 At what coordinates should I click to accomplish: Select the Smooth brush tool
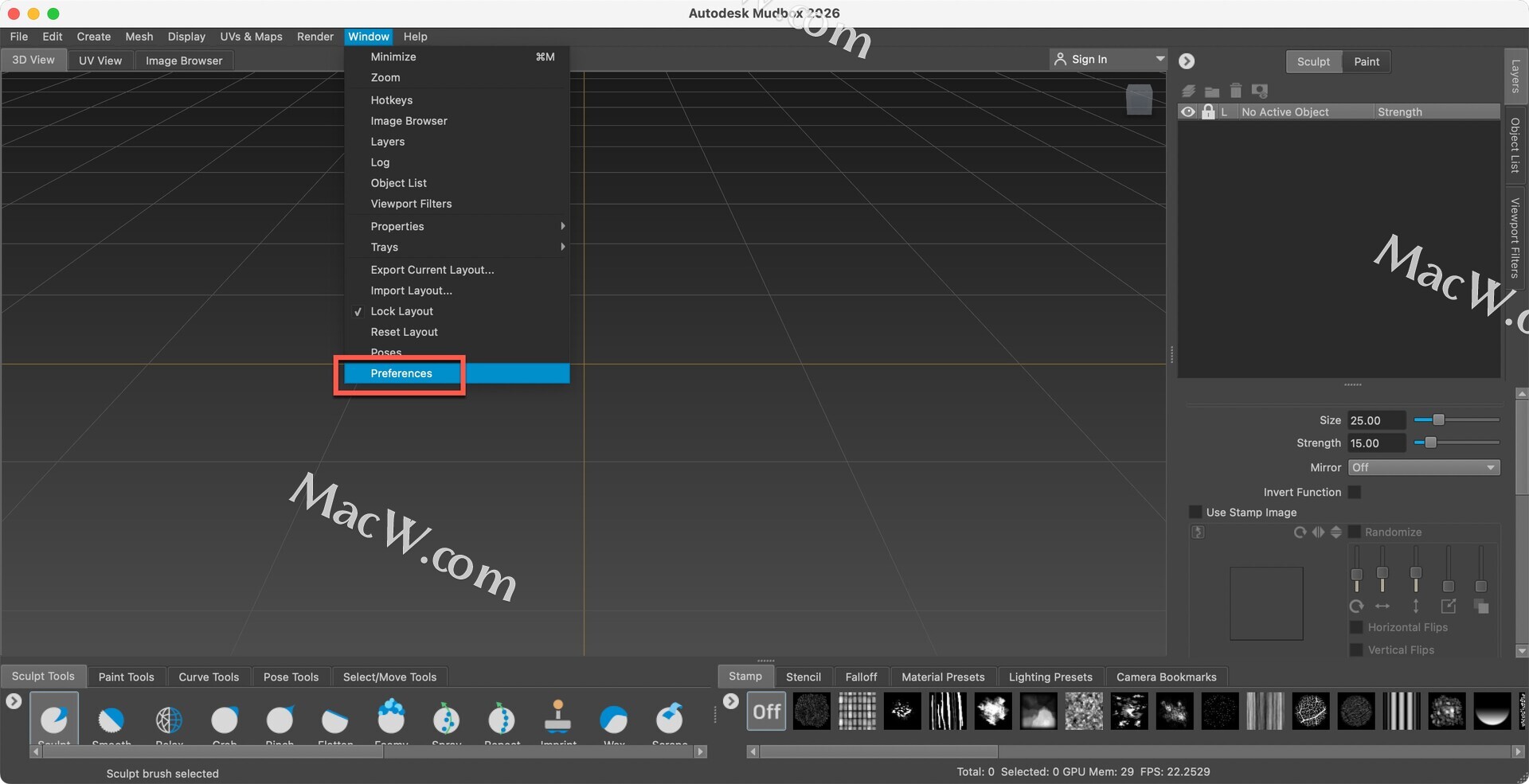[x=111, y=720]
